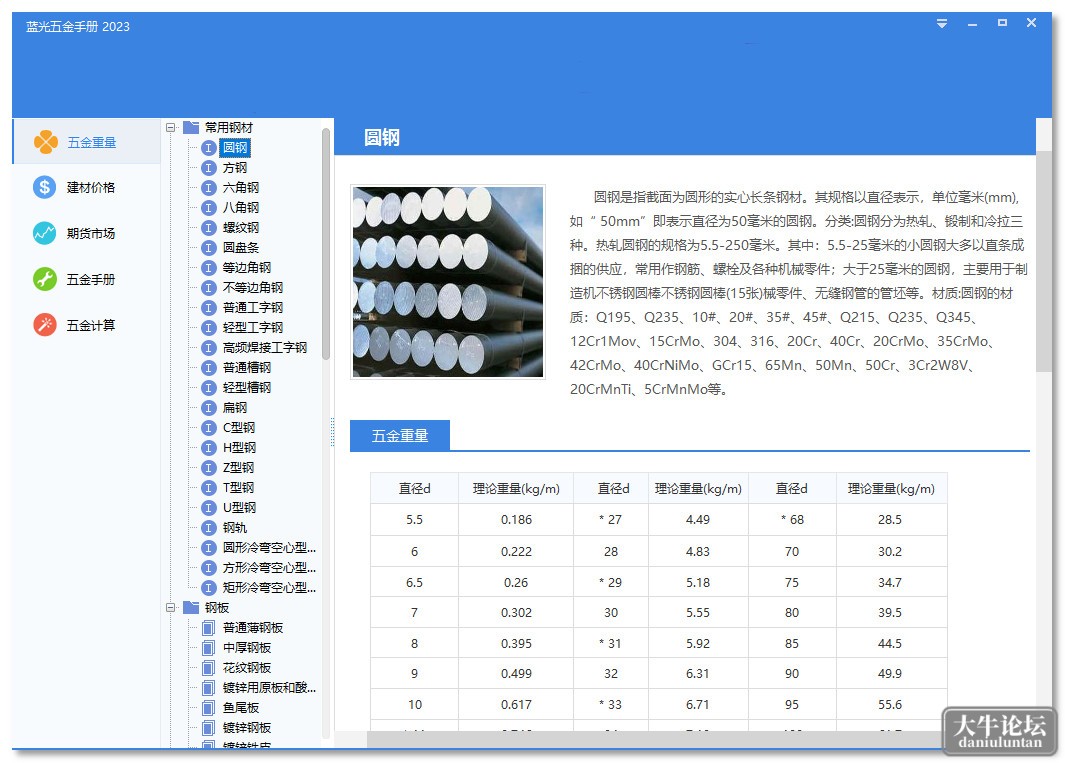The image size is (1065, 763).
Task: Click the tree panel vertical scrollbar
Action: point(326,243)
